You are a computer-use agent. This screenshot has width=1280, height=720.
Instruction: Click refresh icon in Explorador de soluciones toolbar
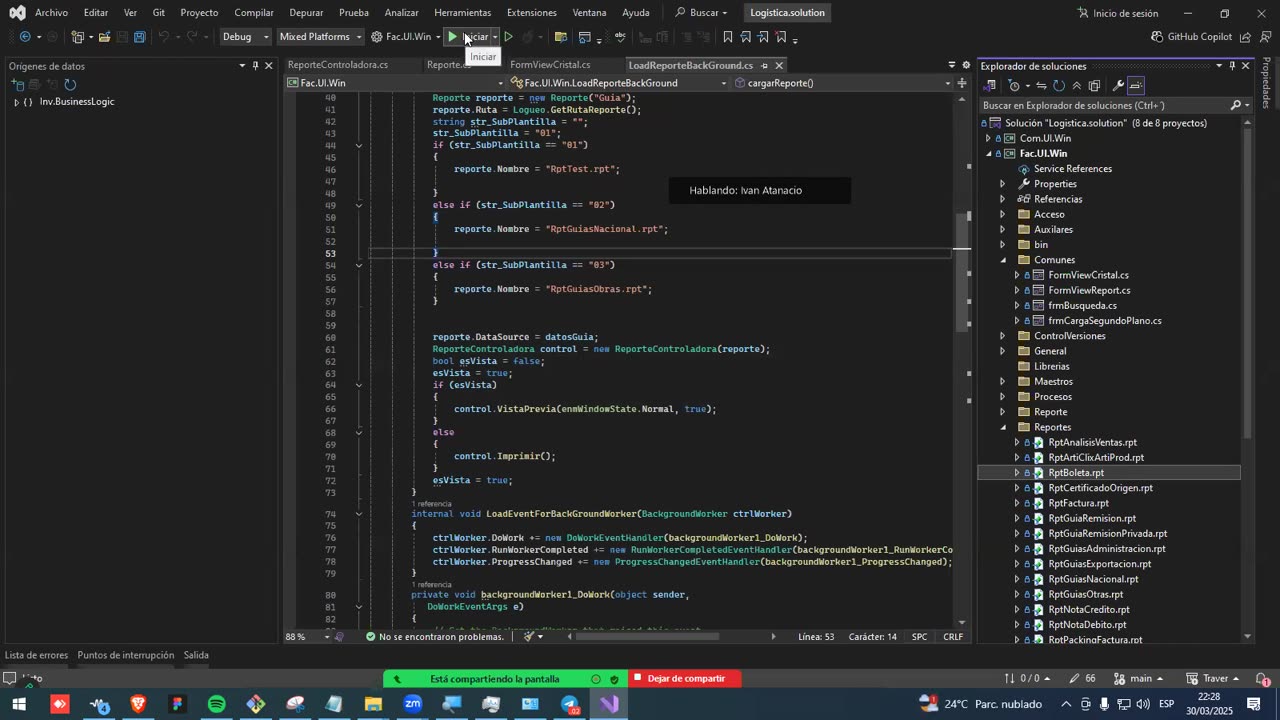coord(1059,86)
